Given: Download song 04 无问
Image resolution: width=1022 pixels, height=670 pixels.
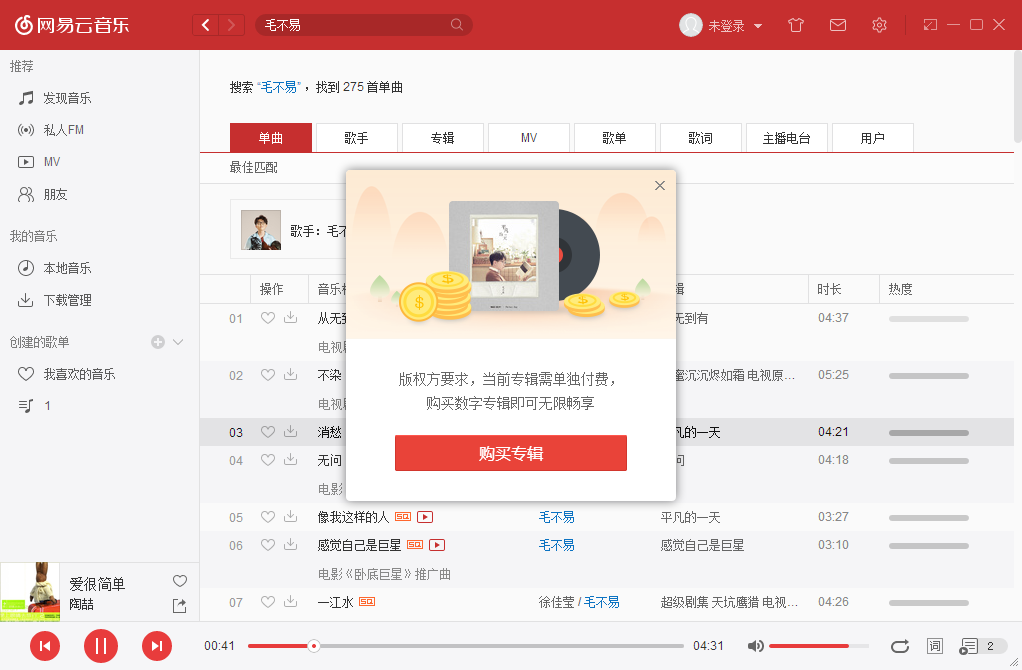Looking at the screenshot, I should pyautogui.click(x=291, y=459).
